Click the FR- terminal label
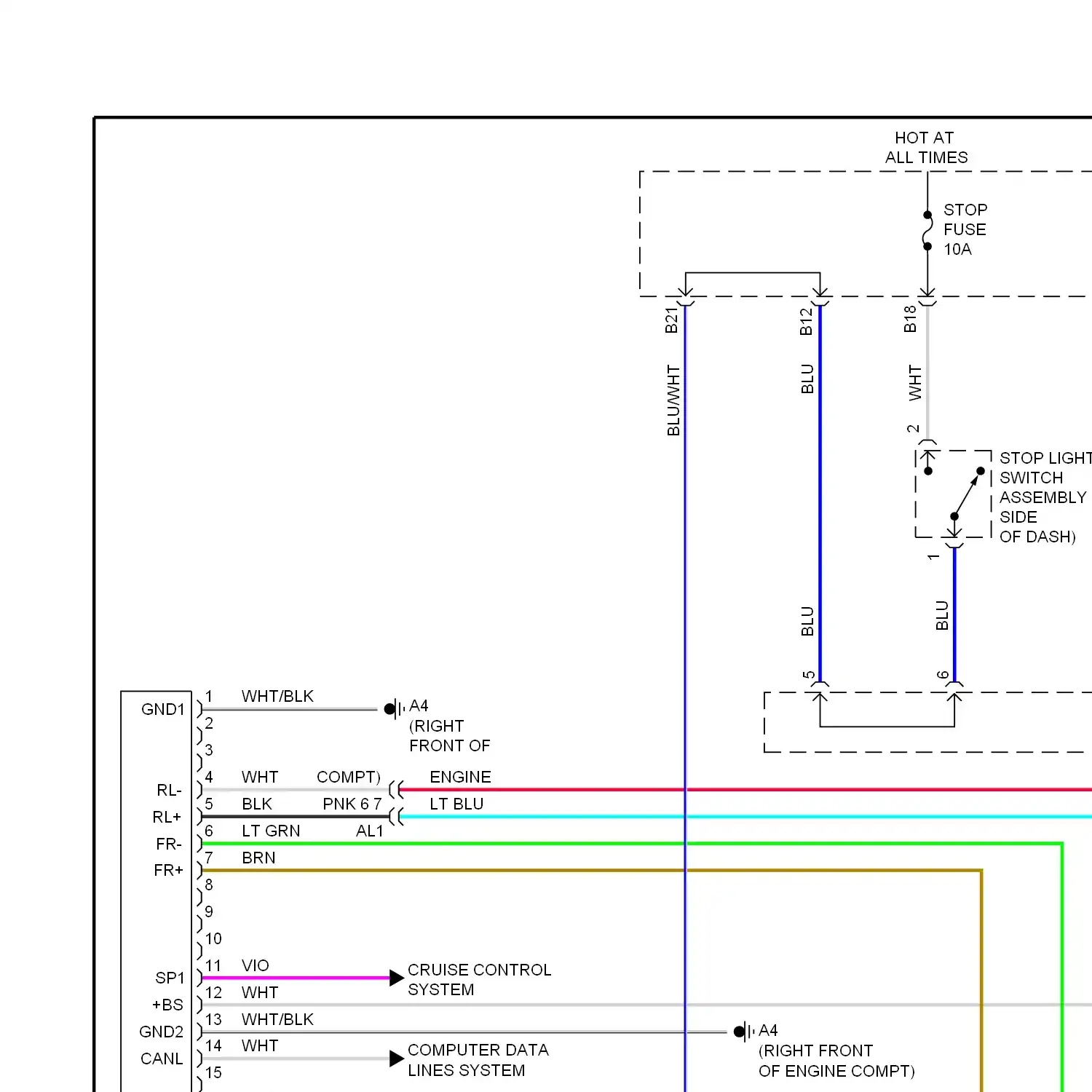This screenshot has height=1092, width=1092. pos(168,844)
